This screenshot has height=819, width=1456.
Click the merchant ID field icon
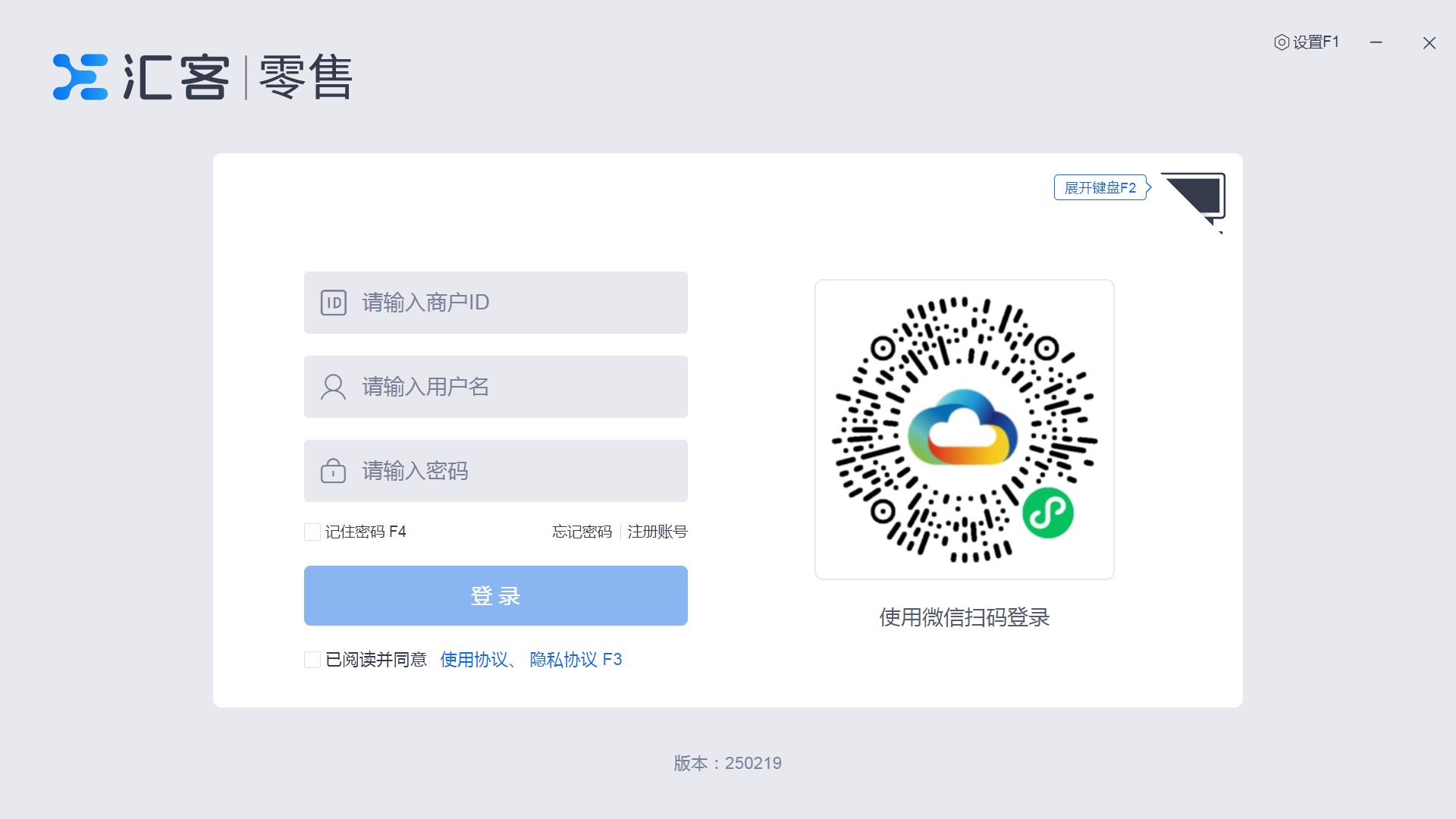click(x=334, y=303)
